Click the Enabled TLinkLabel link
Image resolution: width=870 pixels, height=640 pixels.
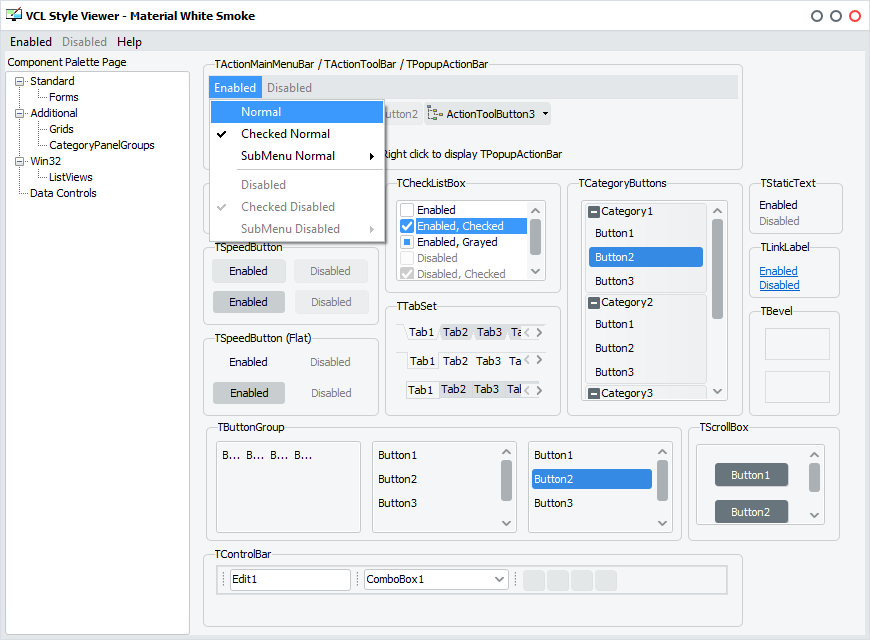point(778,271)
